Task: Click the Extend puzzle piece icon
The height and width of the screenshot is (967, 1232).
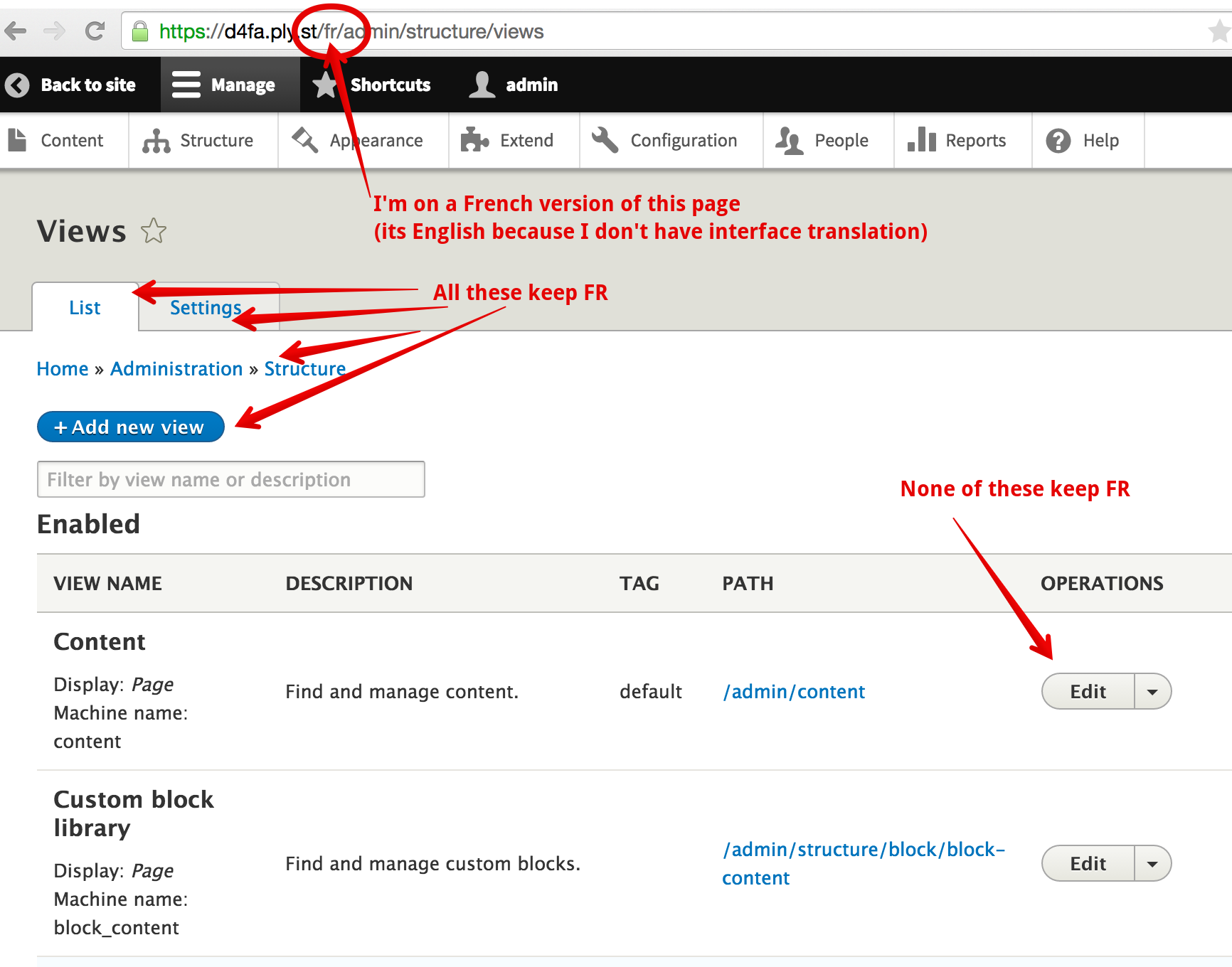Action: pyautogui.click(x=474, y=141)
